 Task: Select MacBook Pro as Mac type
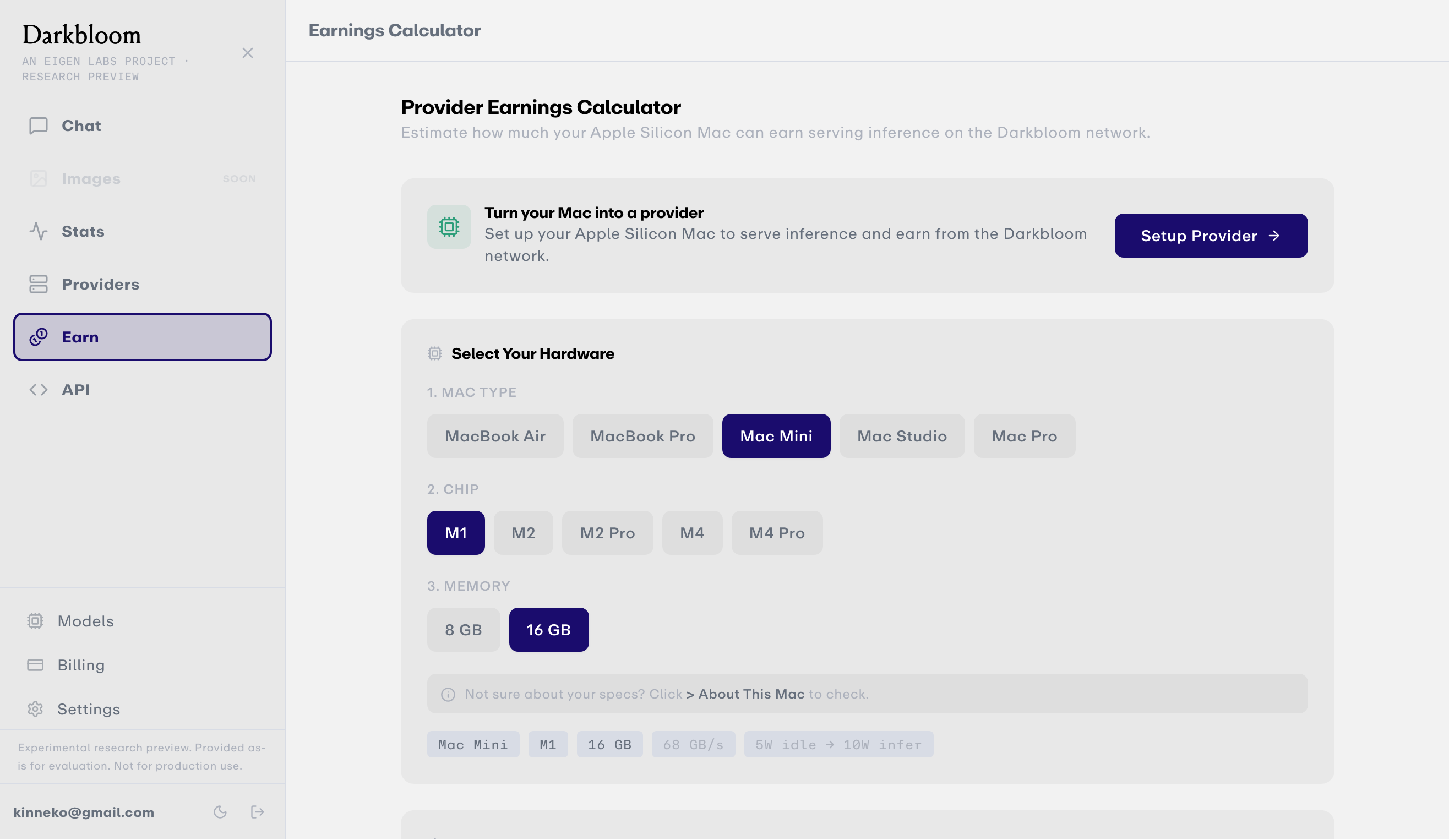(642, 437)
